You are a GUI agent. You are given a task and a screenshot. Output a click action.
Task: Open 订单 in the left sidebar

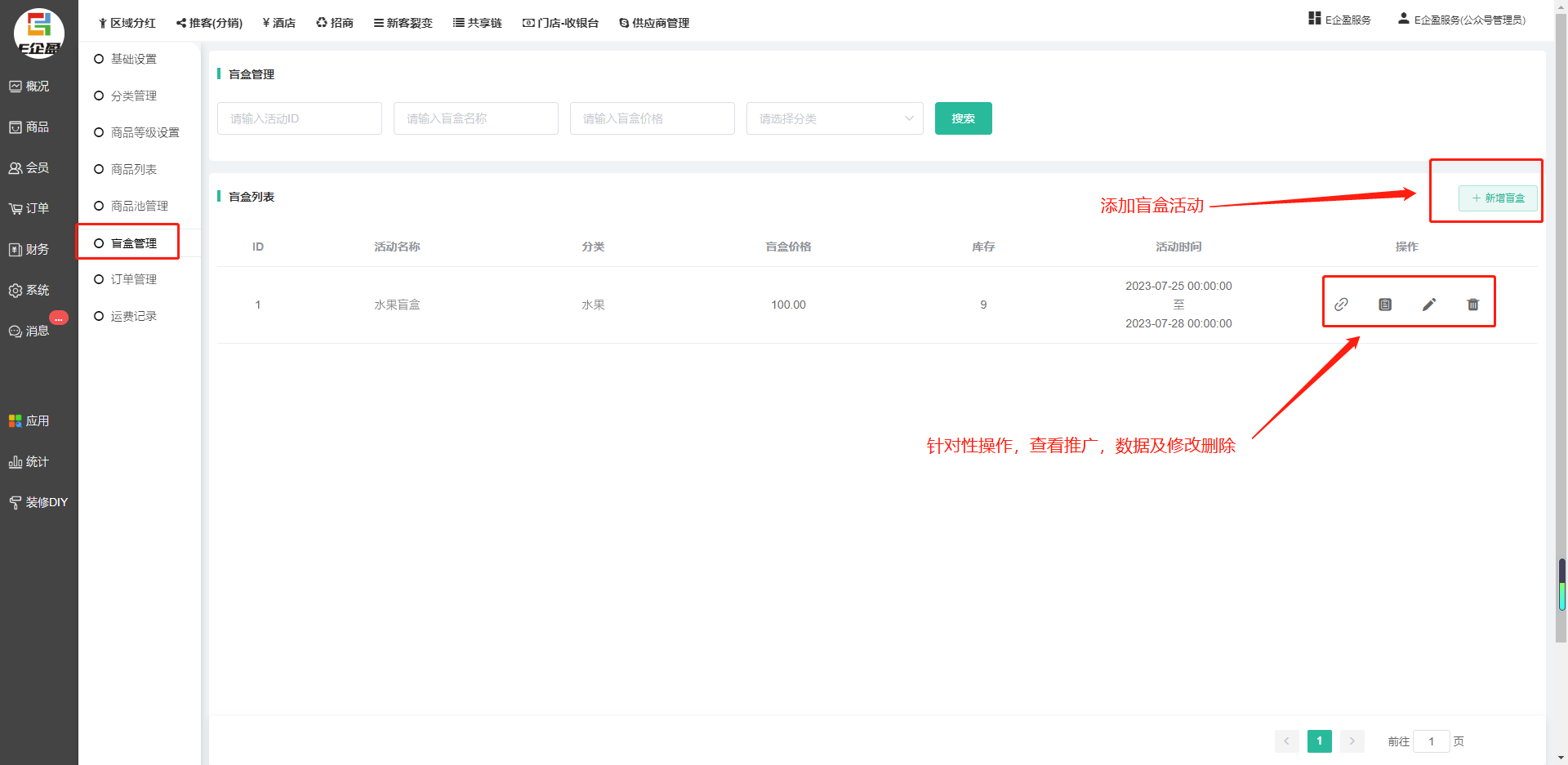29,208
